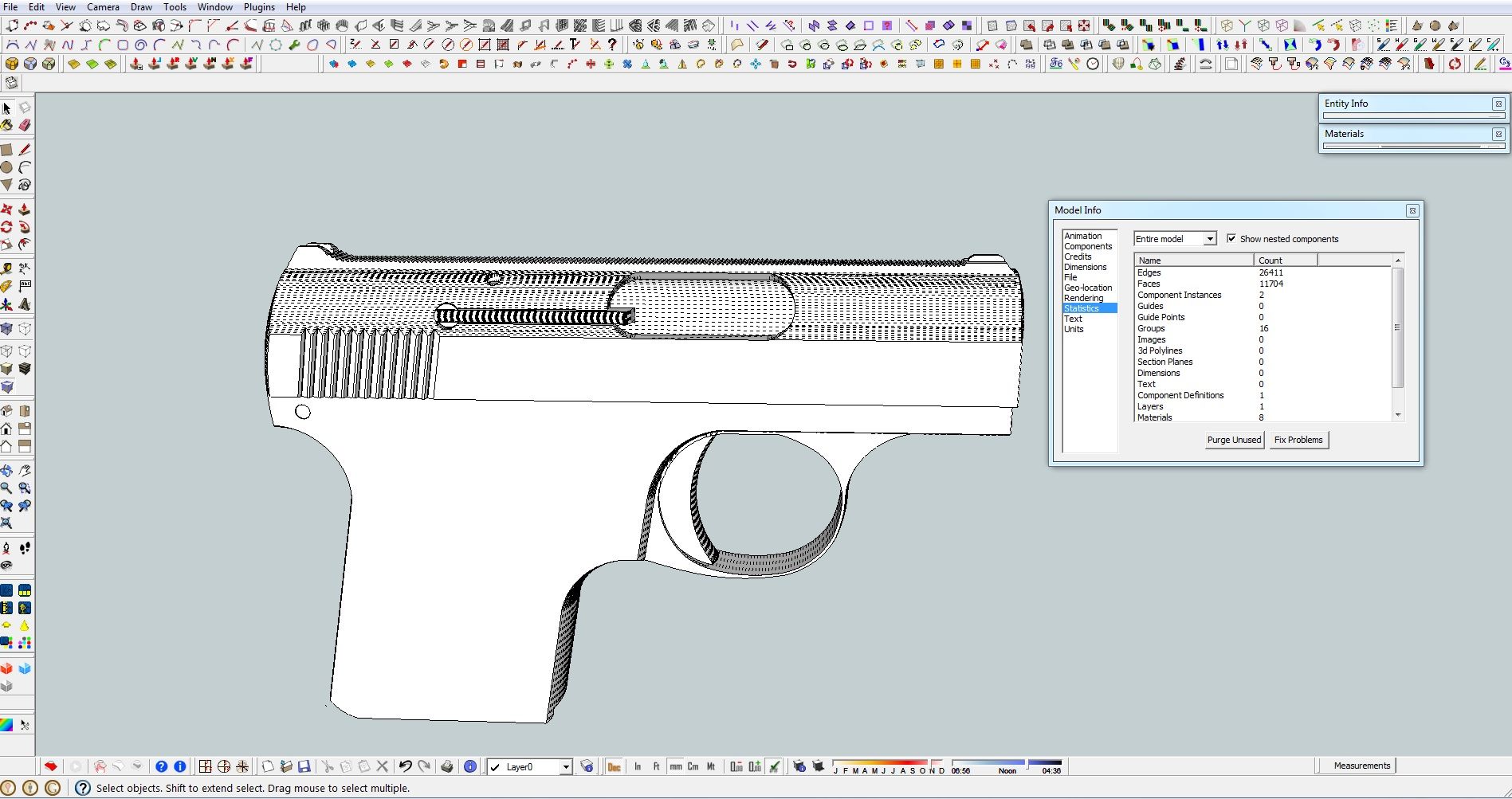Click question-mark help icon in status bar
Screen dimensions: 1512x799
(x=83, y=788)
